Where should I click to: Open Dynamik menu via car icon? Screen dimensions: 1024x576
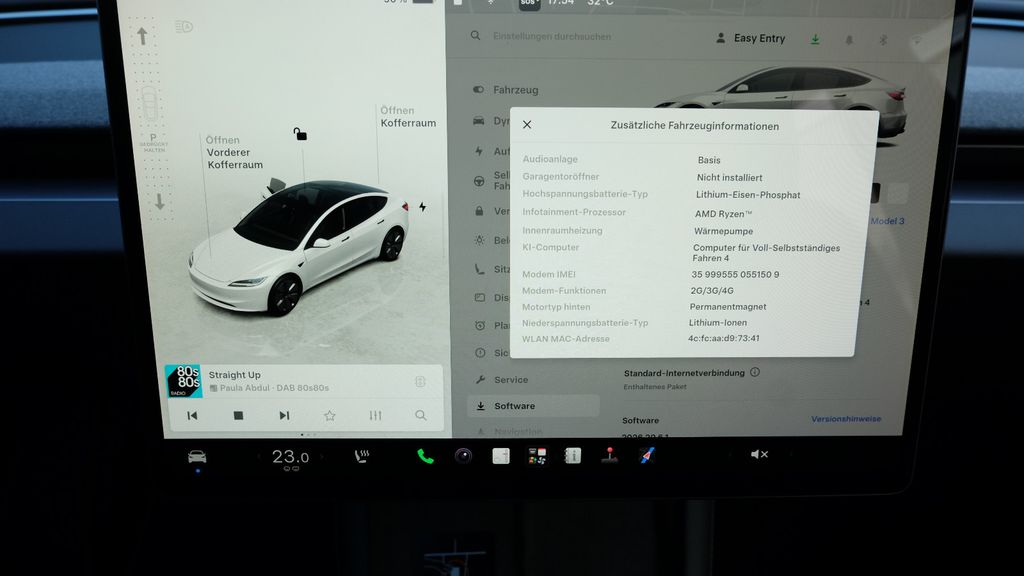point(479,121)
